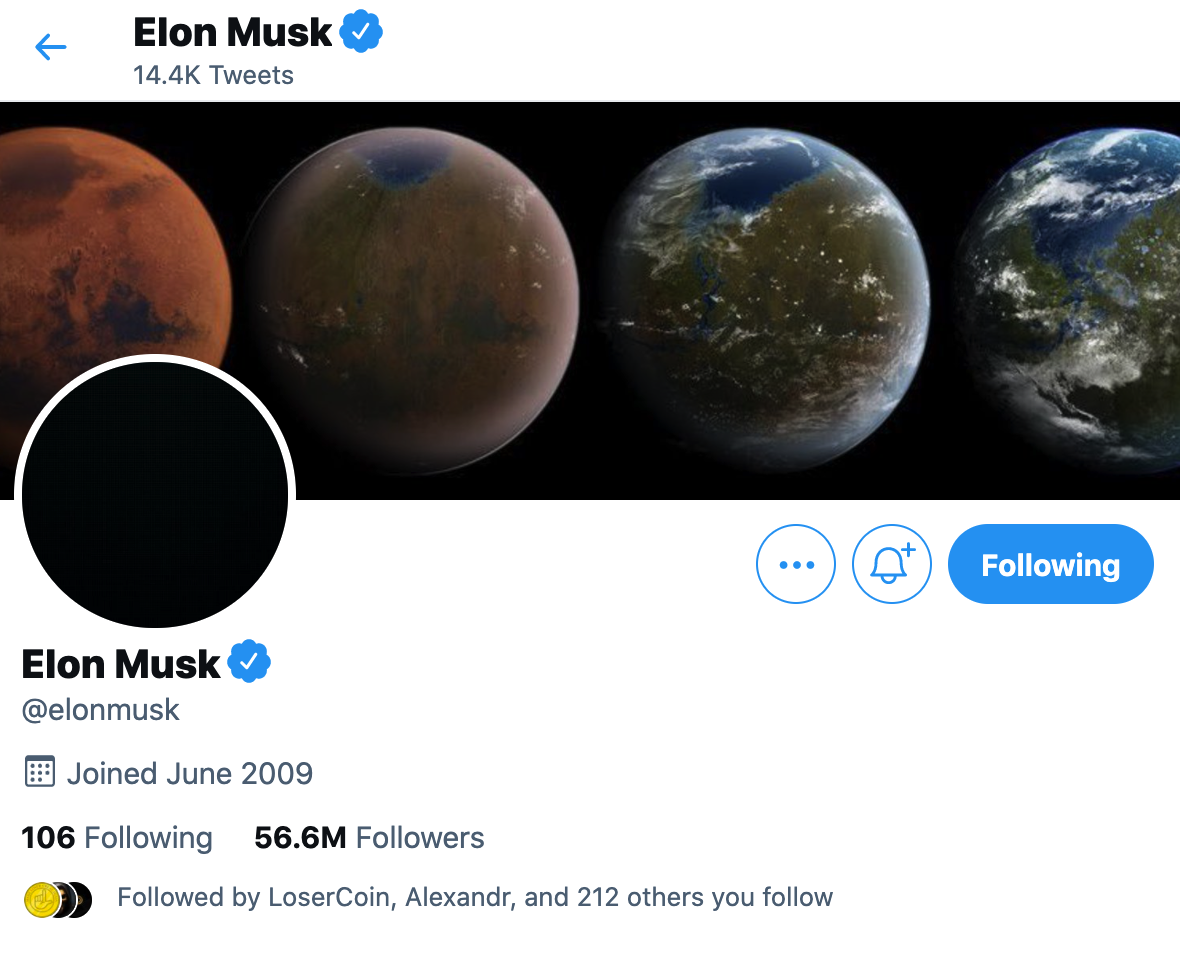Viewport: 1180px width, 964px height.
Task: Open the 'Followed by LoserCoin, Alexandr' list
Action: 475,897
